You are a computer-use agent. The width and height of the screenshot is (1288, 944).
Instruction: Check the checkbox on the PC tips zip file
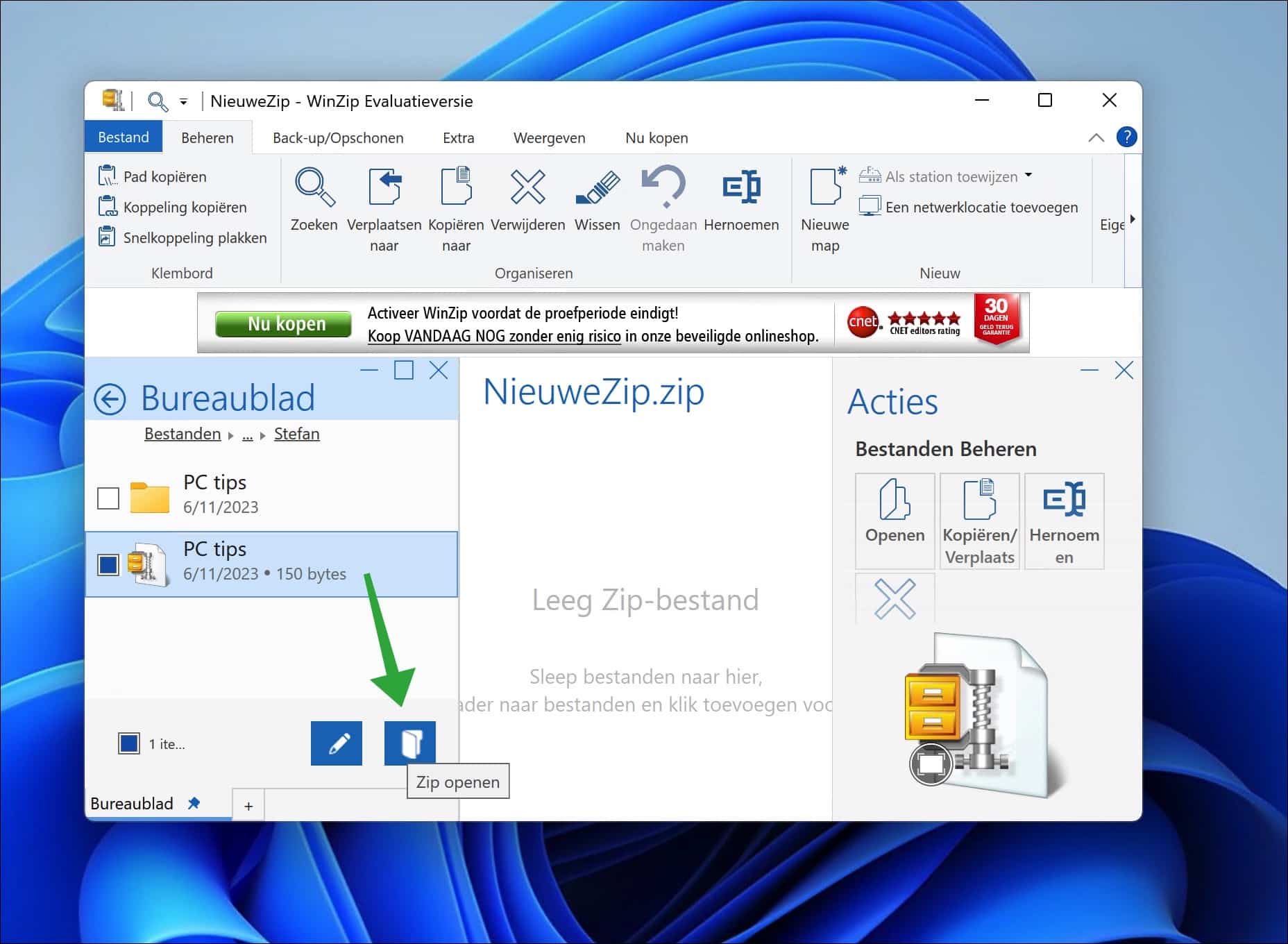[108, 564]
